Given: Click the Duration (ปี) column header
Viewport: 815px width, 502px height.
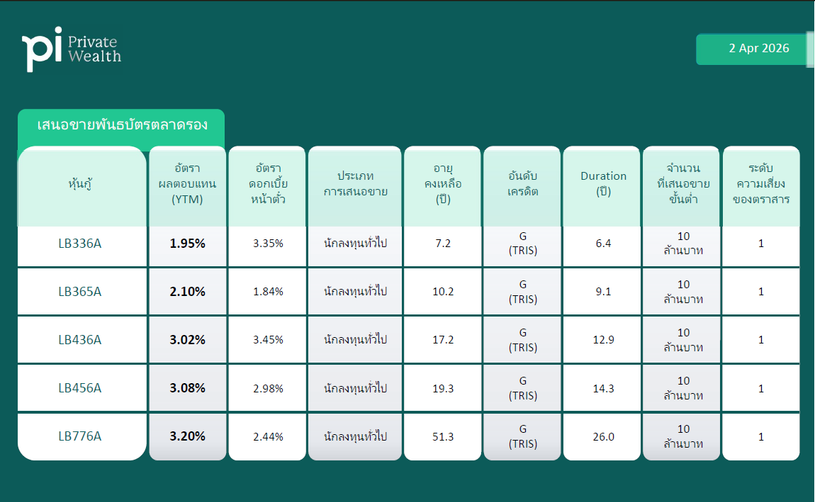Looking at the screenshot, I should 603,185.
